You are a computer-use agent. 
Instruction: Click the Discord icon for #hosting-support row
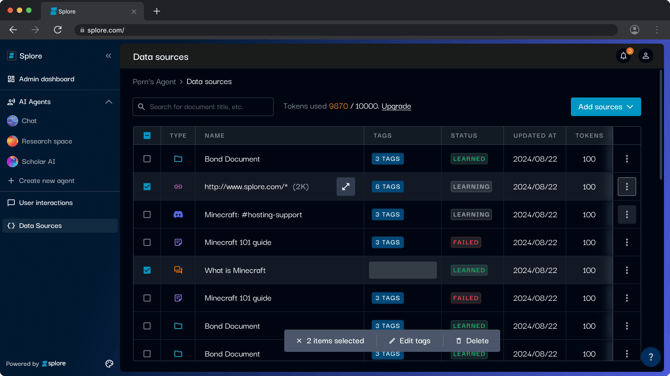pyautogui.click(x=178, y=214)
